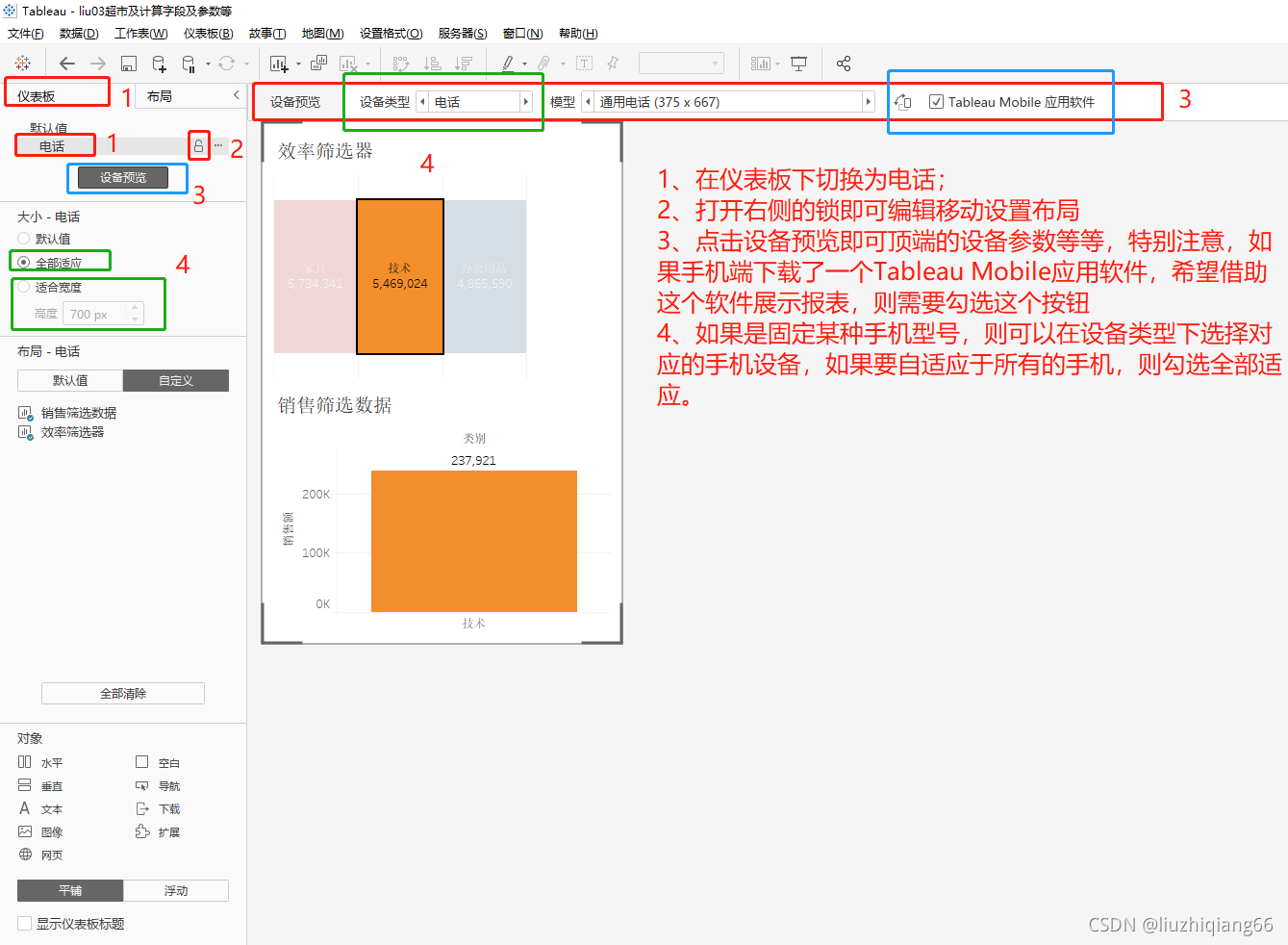Screen dimensions: 1288x945
Task: Click the 网页 web page object
Action: (x=40, y=855)
